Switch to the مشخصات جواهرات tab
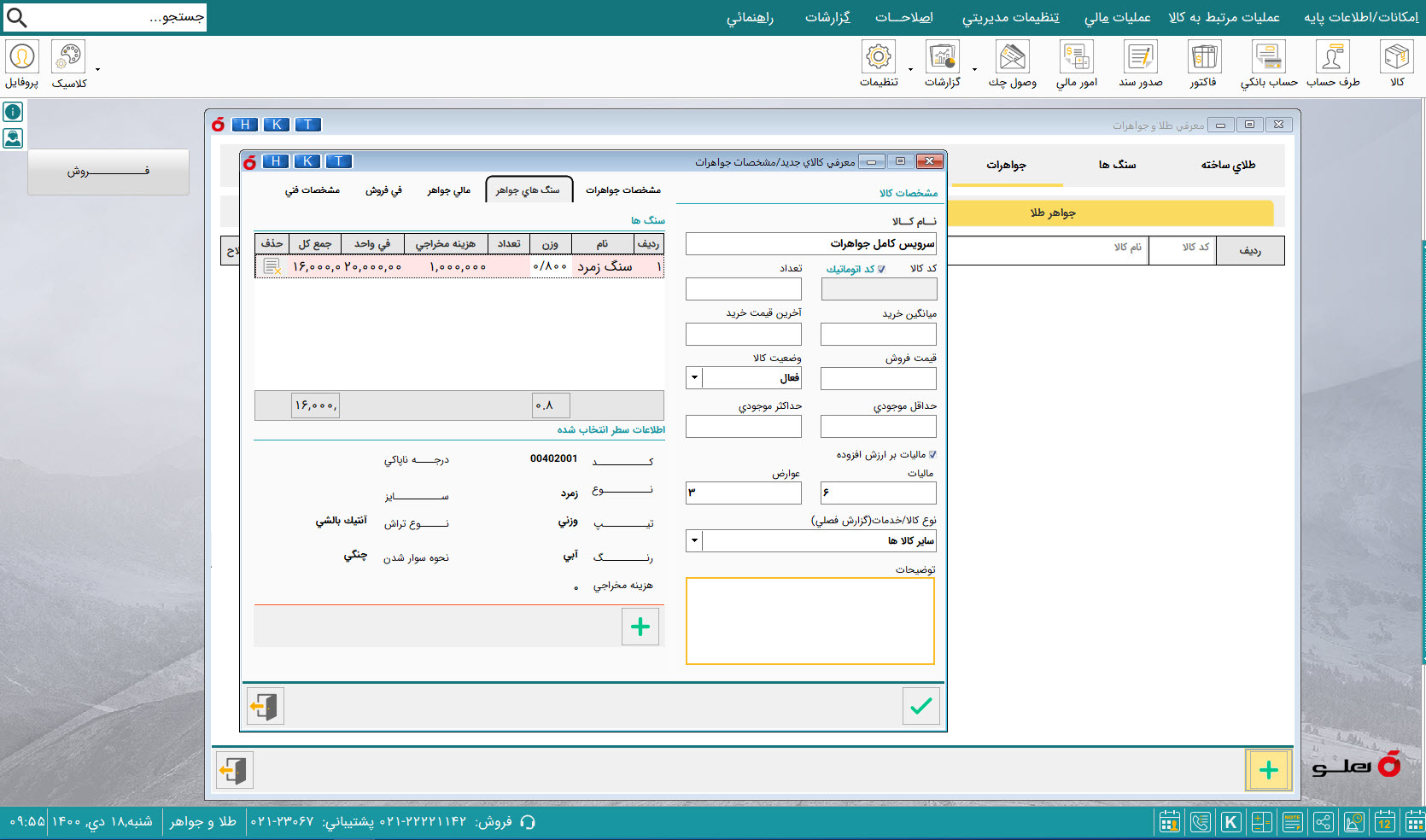Screen dimensions: 1426x840 coord(622,190)
